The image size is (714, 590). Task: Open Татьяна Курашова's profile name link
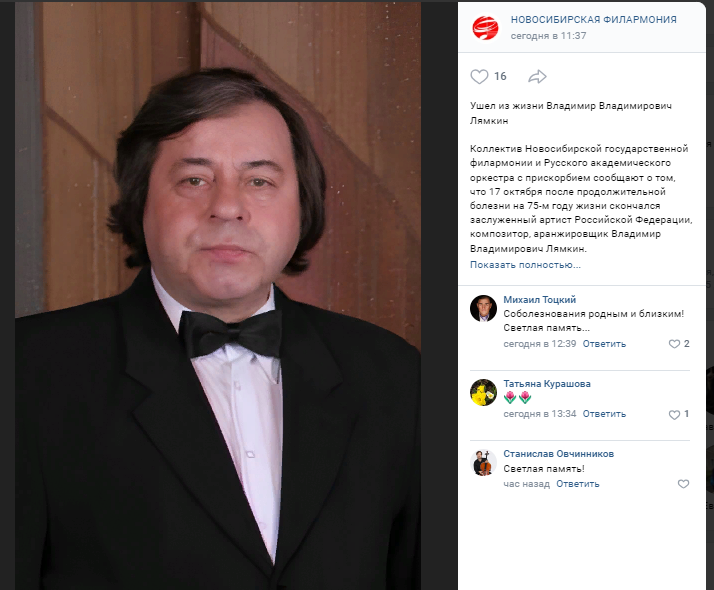(547, 383)
